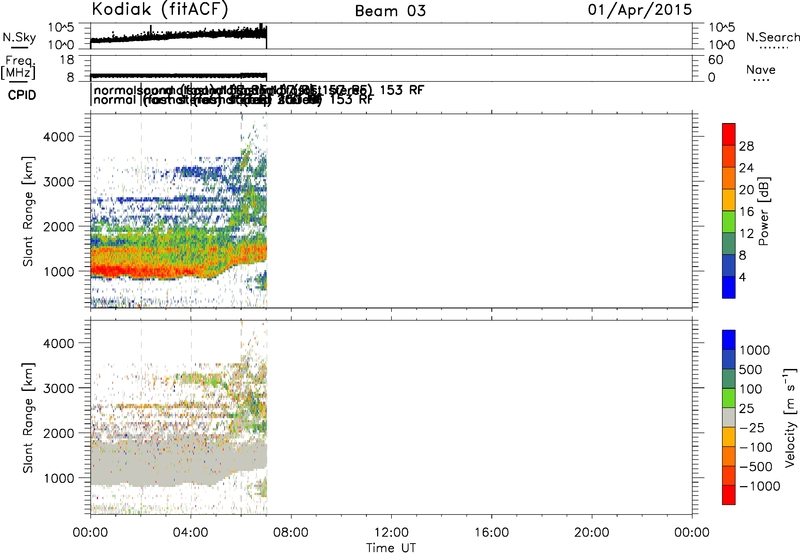
Task: Pick the blue top segment of Velocity colorbar
Action: pos(729,340)
